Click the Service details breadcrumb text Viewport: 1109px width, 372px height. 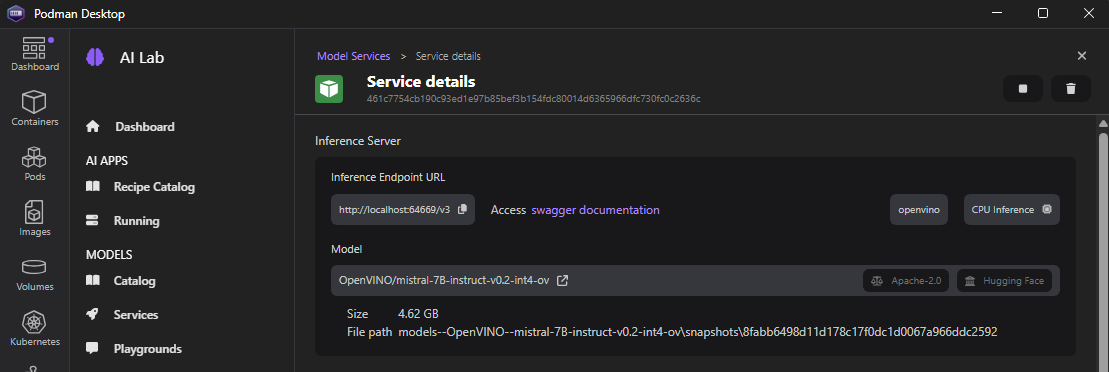click(x=448, y=56)
